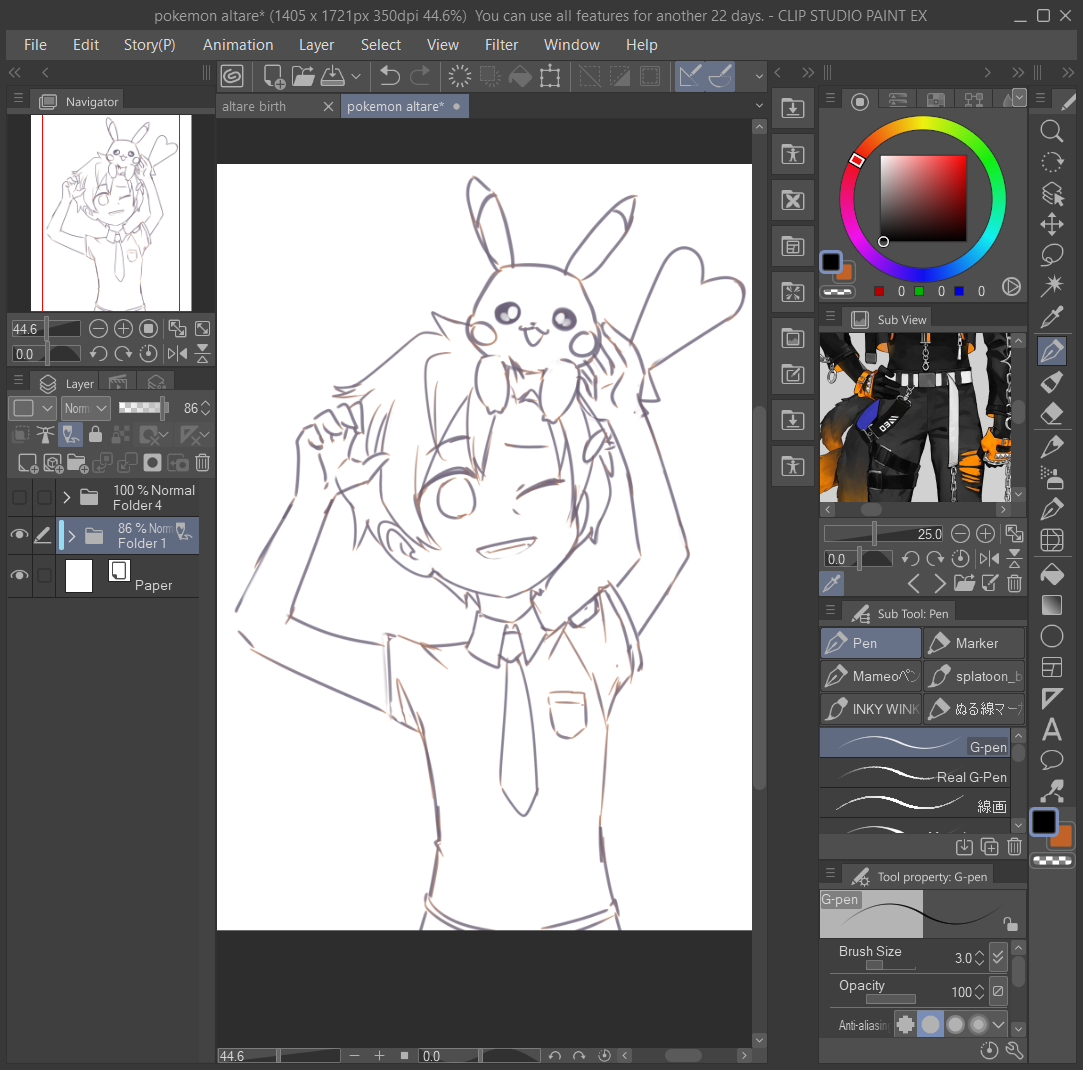The width and height of the screenshot is (1083, 1070).
Task: Delete the Sub View image
Action: pyautogui.click(x=1014, y=584)
